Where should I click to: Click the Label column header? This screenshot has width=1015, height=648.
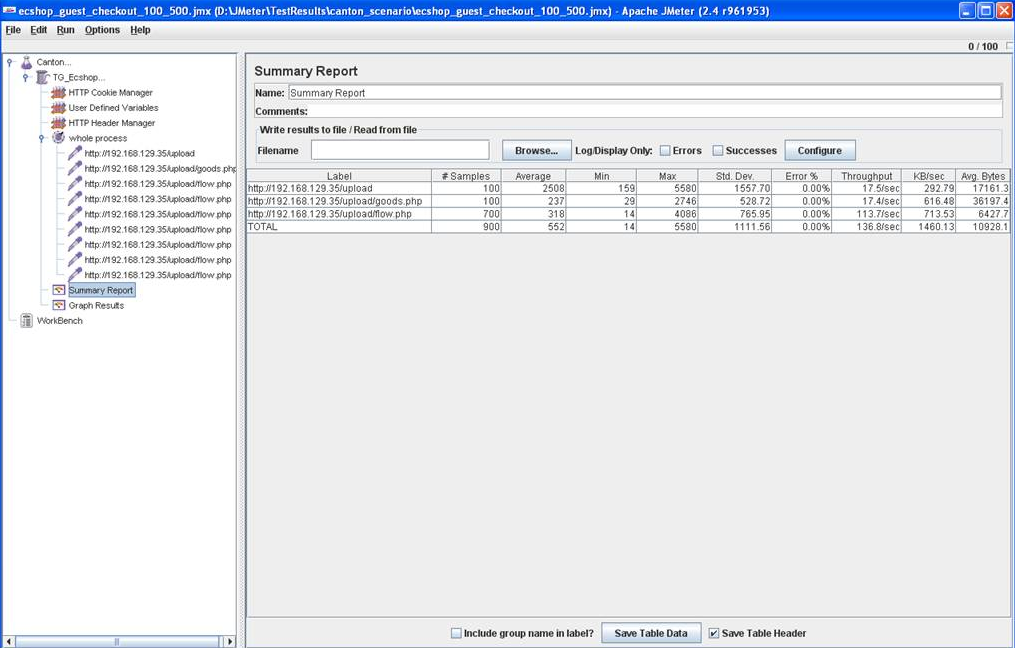pyautogui.click(x=339, y=176)
